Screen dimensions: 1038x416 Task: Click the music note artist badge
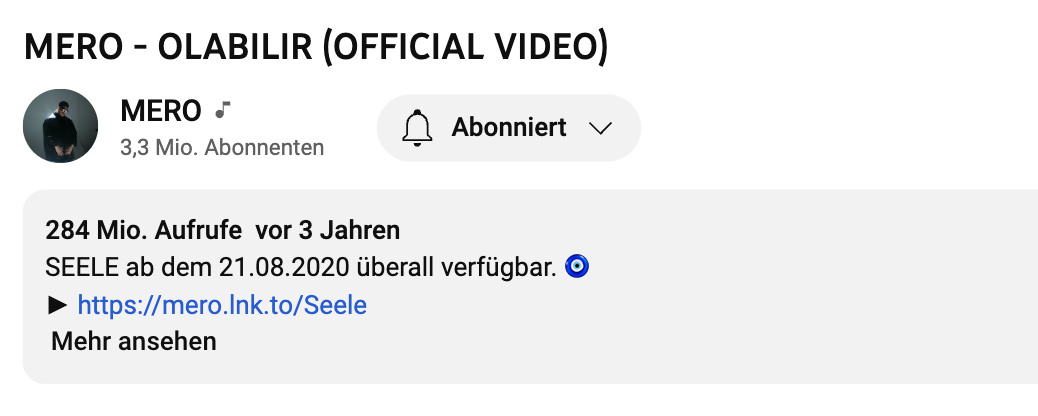coord(224,108)
